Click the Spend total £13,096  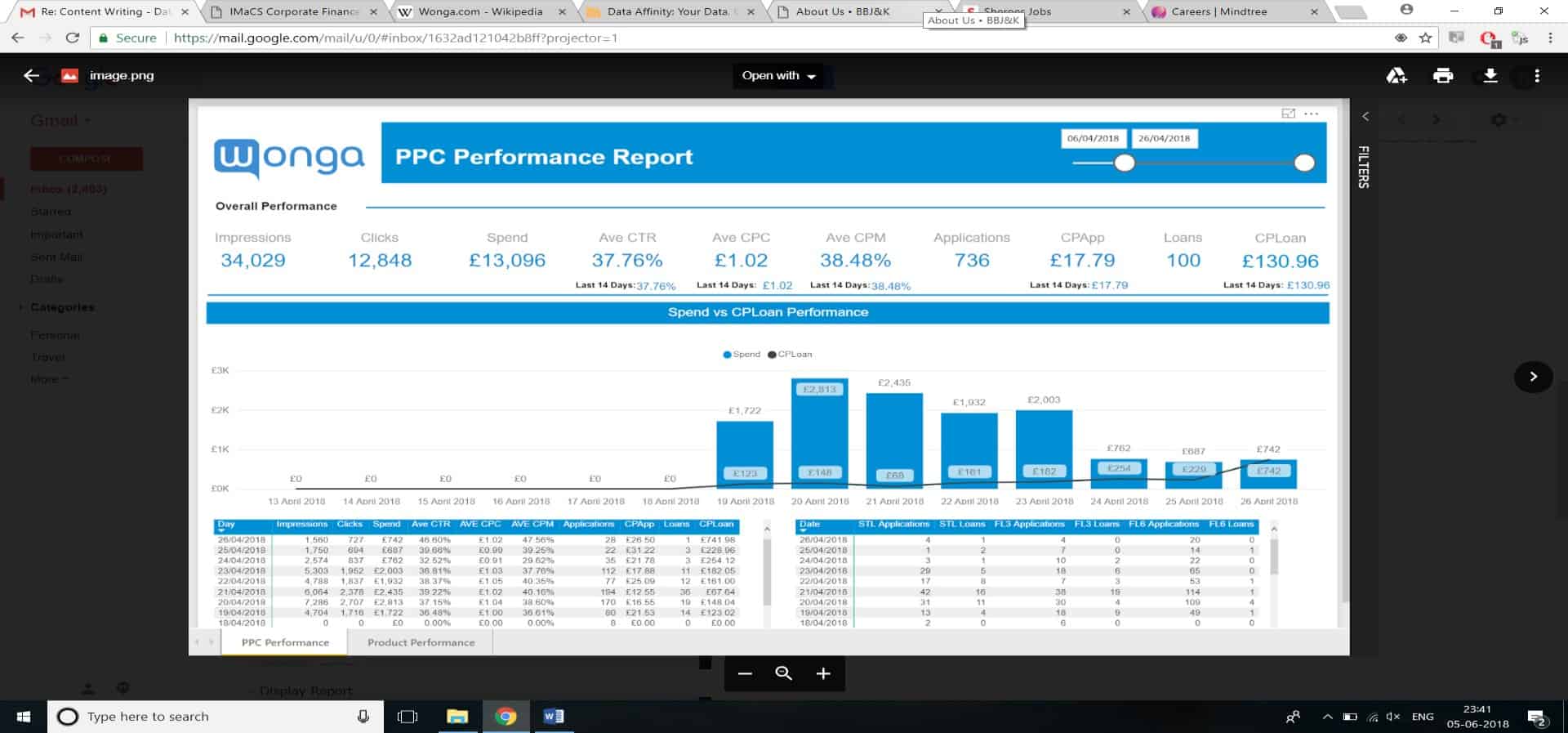click(x=507, y=261)
